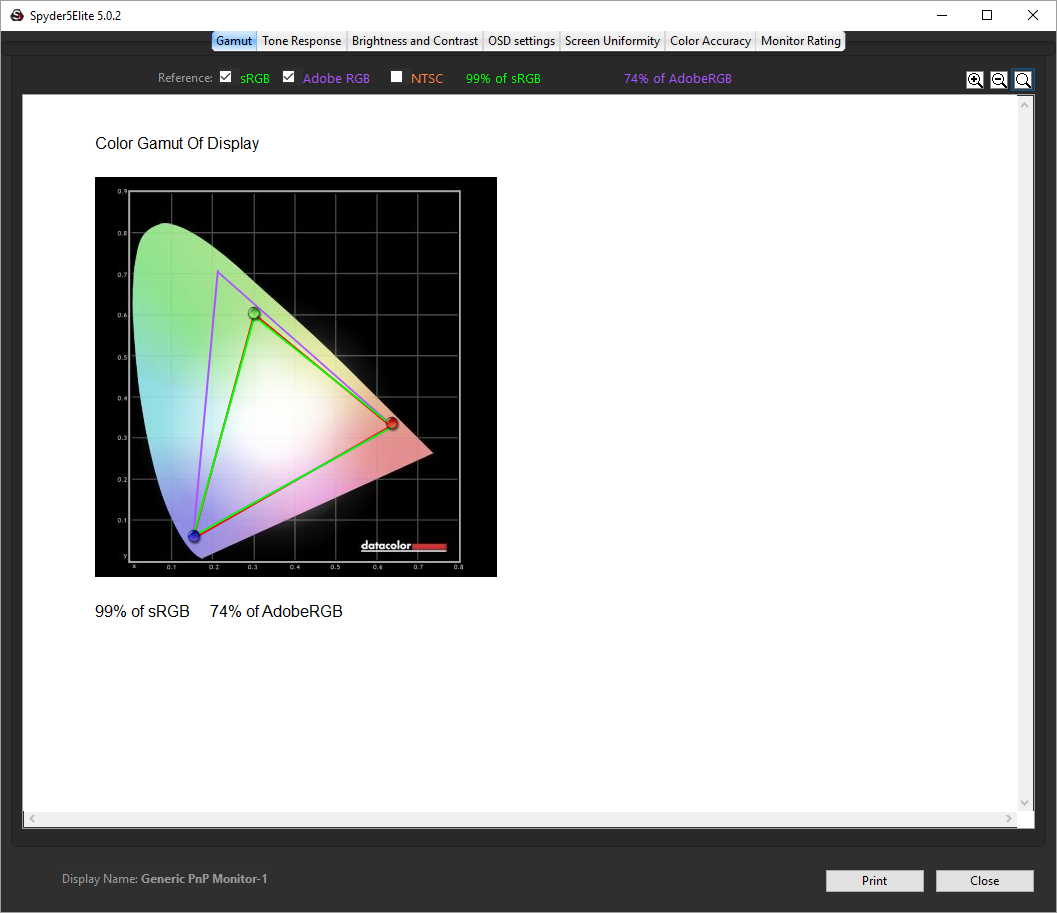Enable the NTSC reference checkbox

396,77
